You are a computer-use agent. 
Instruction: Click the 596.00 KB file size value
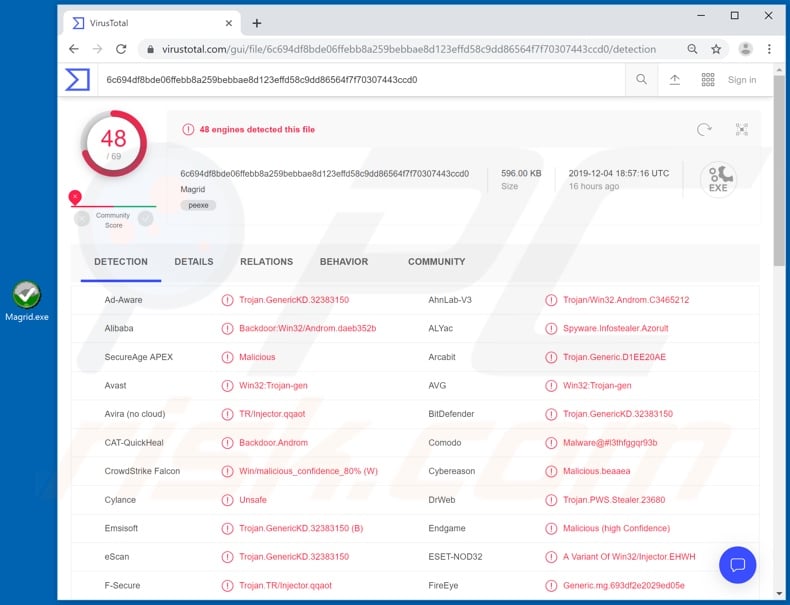(521, 173)
